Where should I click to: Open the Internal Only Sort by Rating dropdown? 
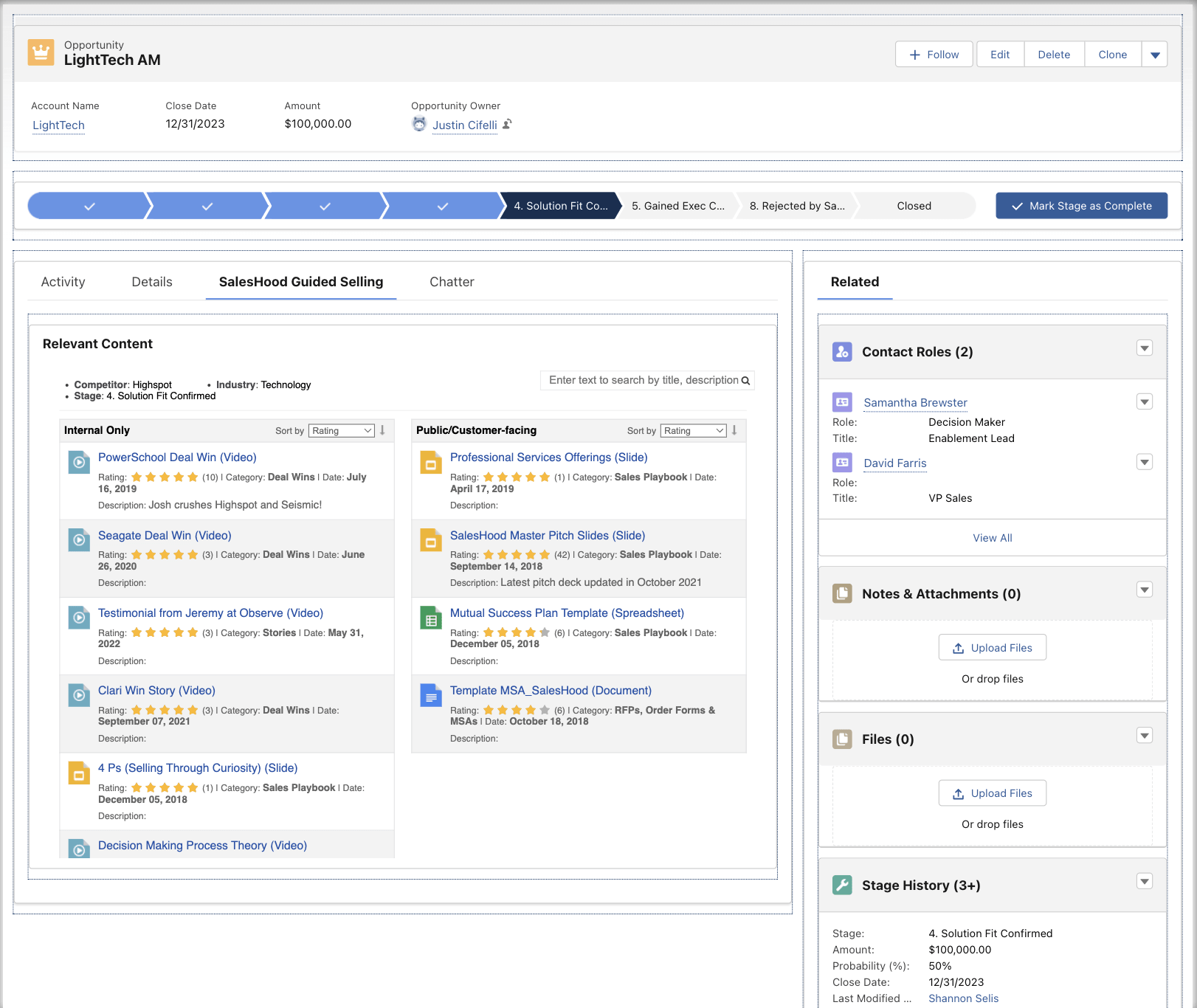coord(342,431)
